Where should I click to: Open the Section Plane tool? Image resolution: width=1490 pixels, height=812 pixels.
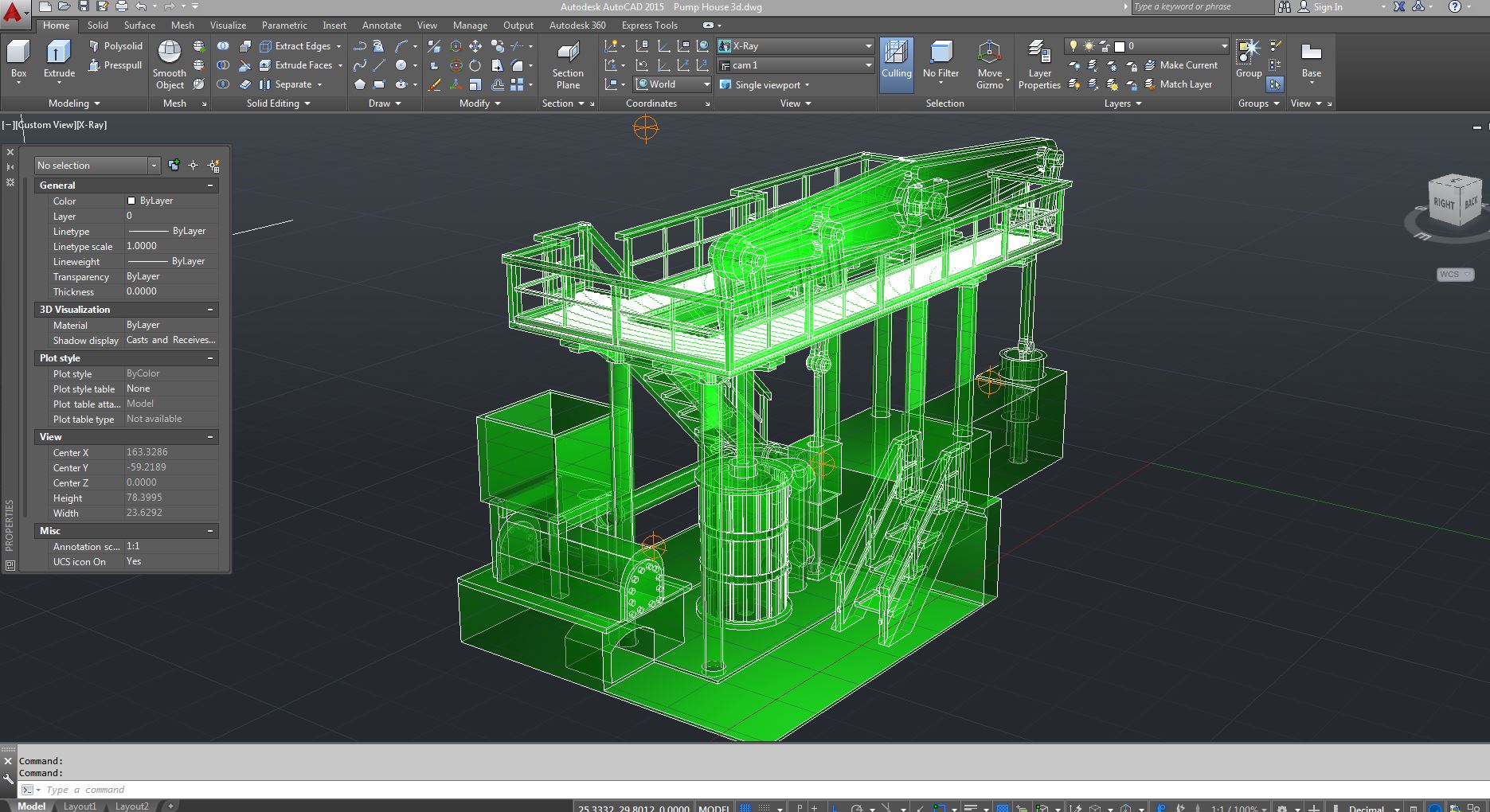568,65
